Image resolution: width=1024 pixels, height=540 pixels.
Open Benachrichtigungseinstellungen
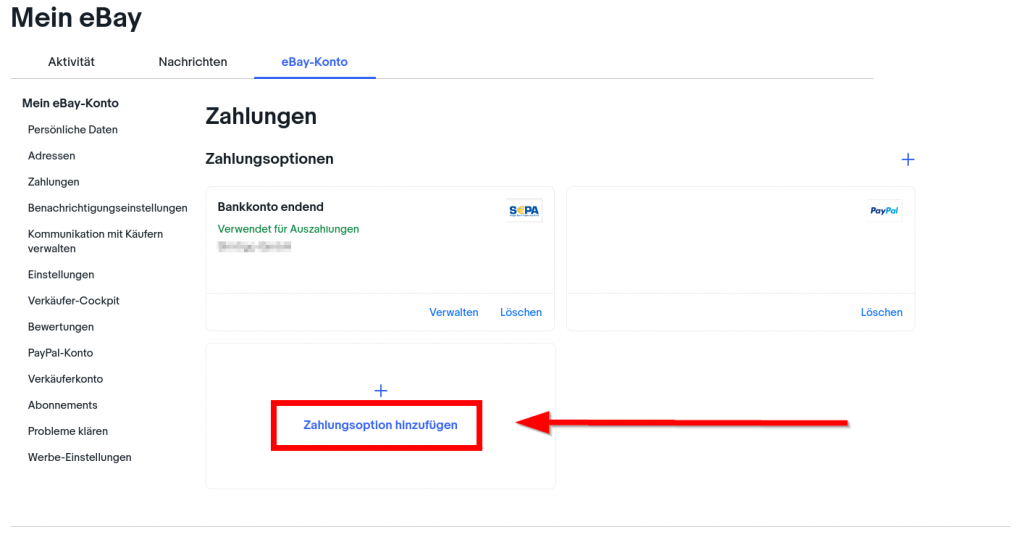107,208
